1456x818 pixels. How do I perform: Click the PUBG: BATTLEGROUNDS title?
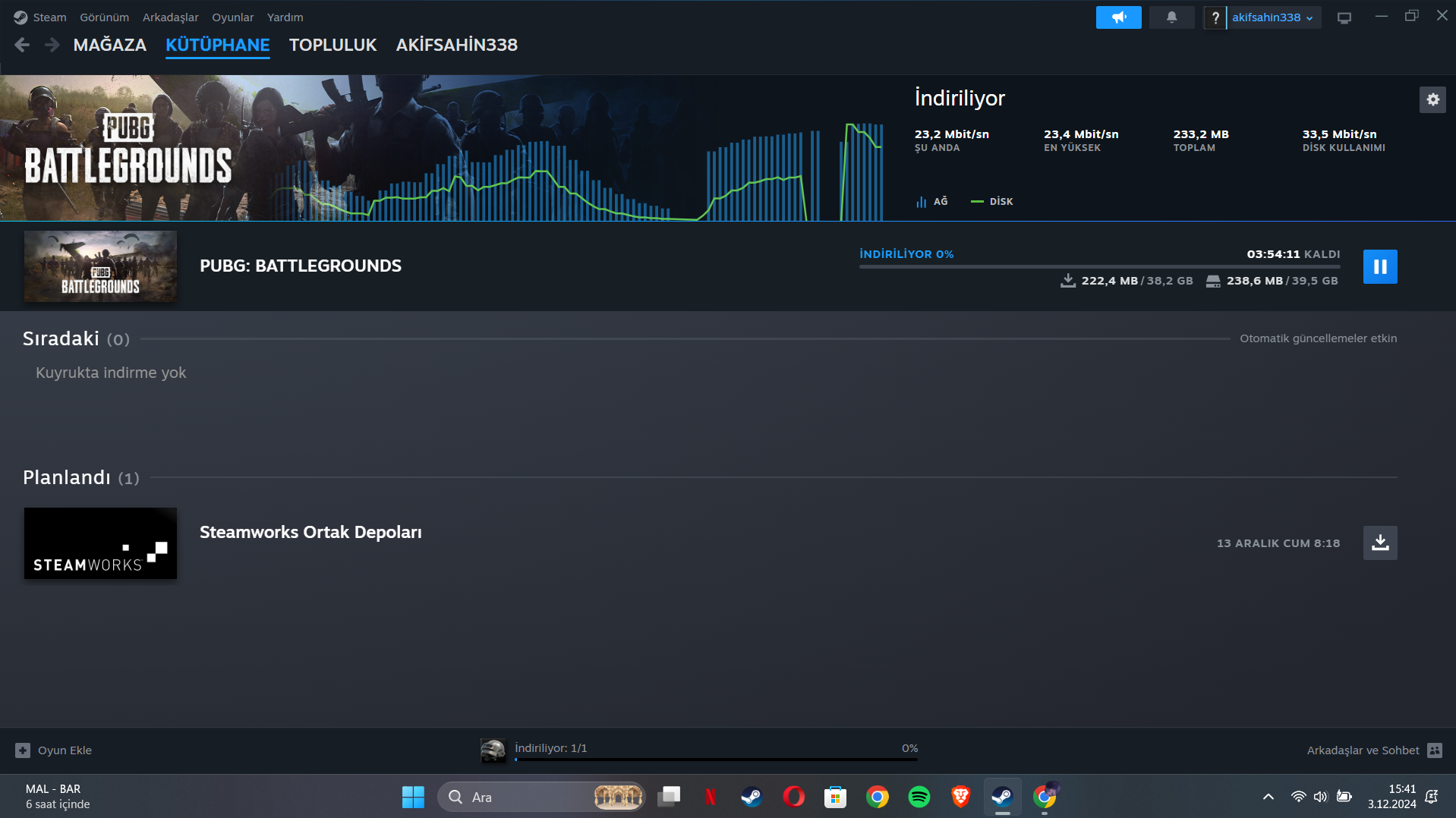301,266
